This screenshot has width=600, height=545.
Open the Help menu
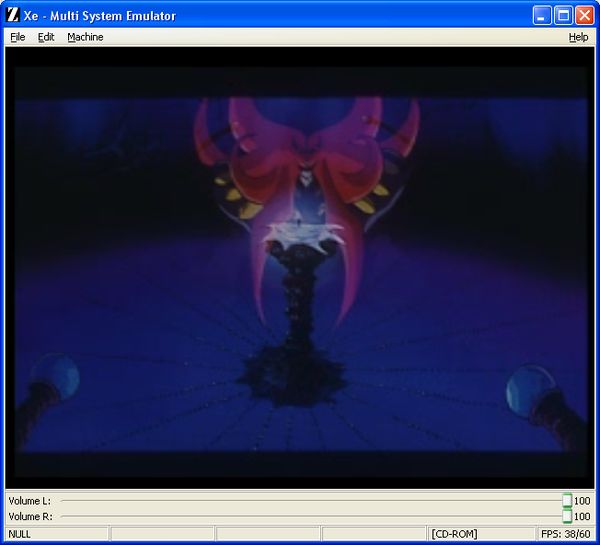(x=578, y=37)
